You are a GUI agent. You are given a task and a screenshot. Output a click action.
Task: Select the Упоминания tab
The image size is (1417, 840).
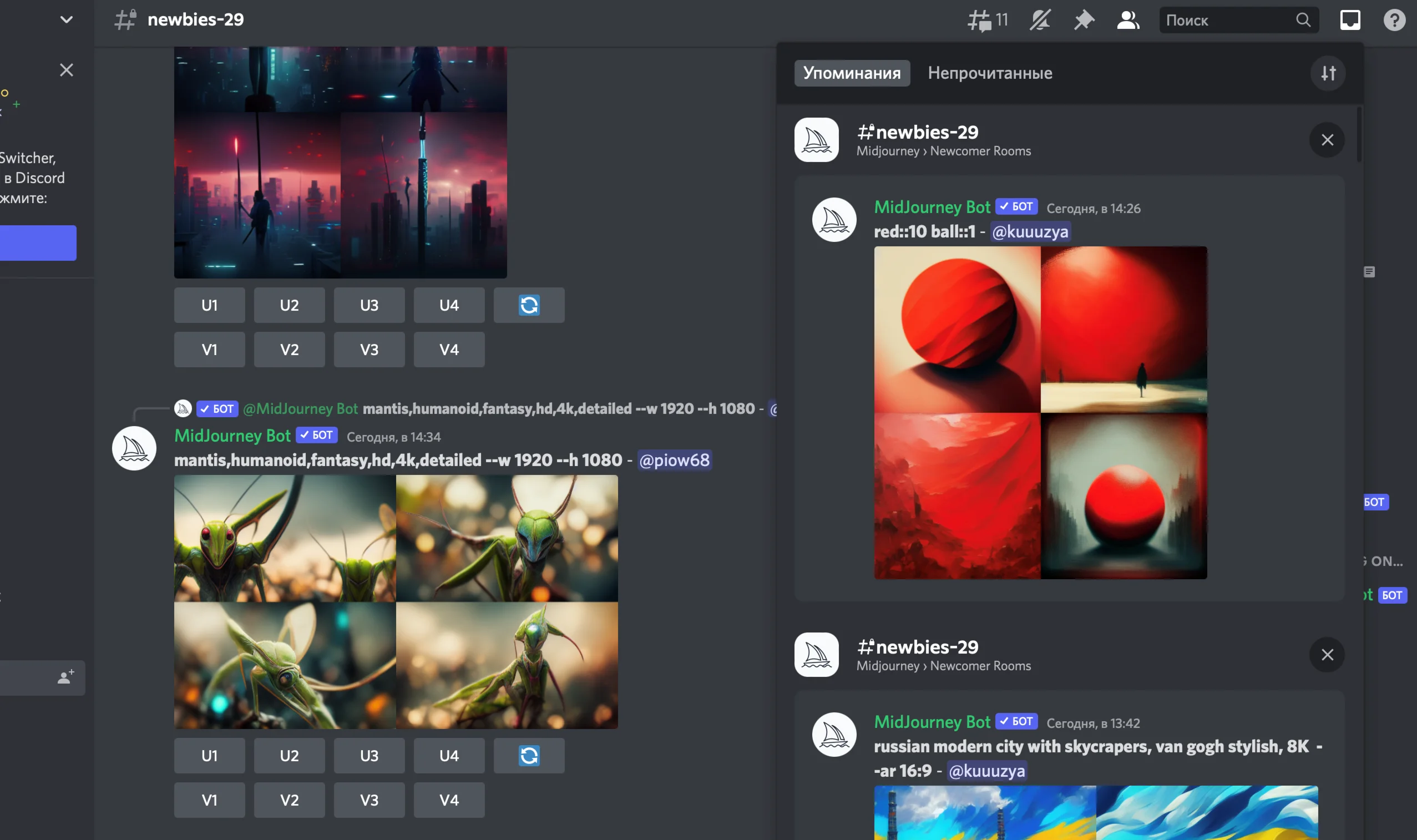(x=852, y=73)
